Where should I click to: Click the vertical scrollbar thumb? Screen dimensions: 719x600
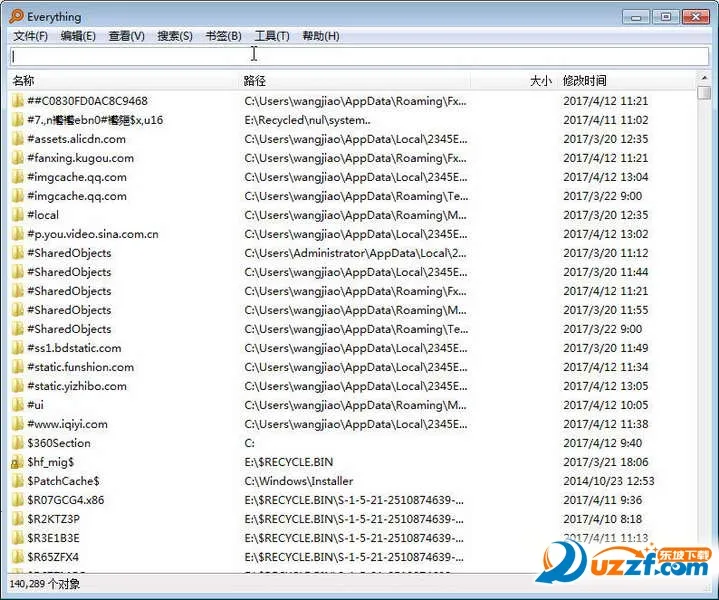[x=704, y=92]
